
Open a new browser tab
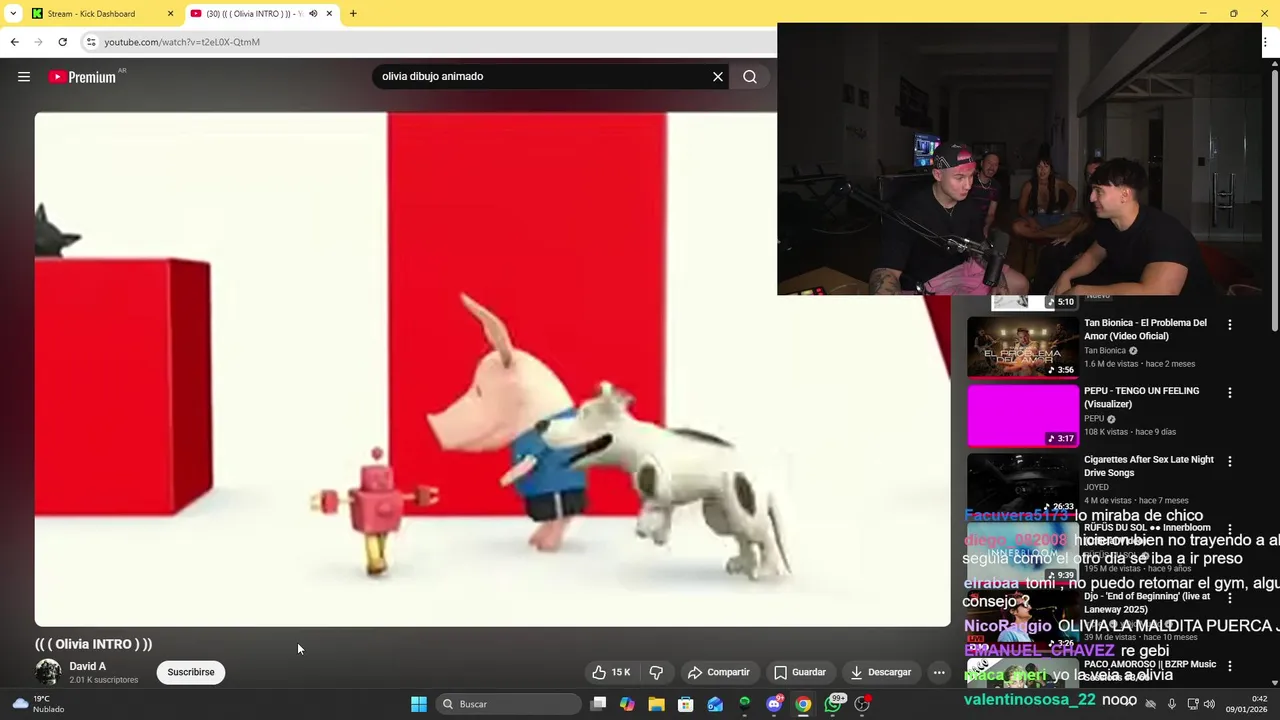click(x=353, y=14)
